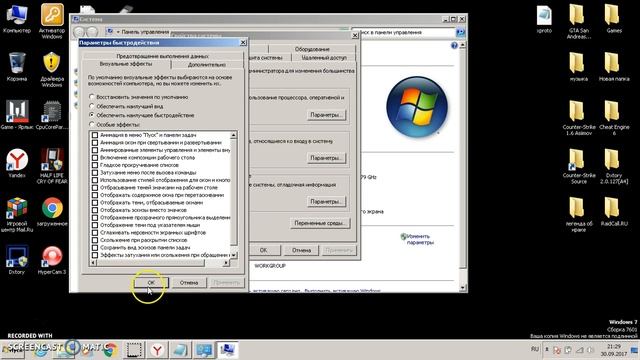Screen dimensions: 640x360
Task: Open the Chrome загруженное desktop icon
Action: (52, 211)
